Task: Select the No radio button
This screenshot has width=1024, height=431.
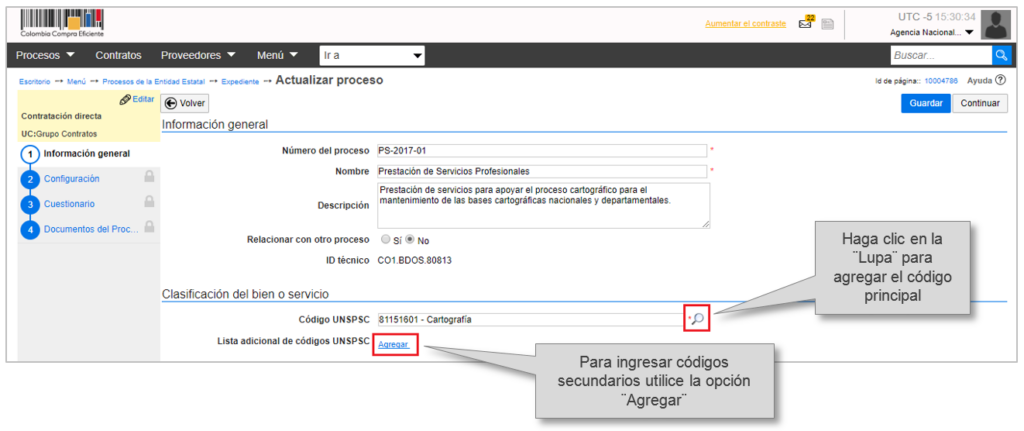Action: coord(410,240)
